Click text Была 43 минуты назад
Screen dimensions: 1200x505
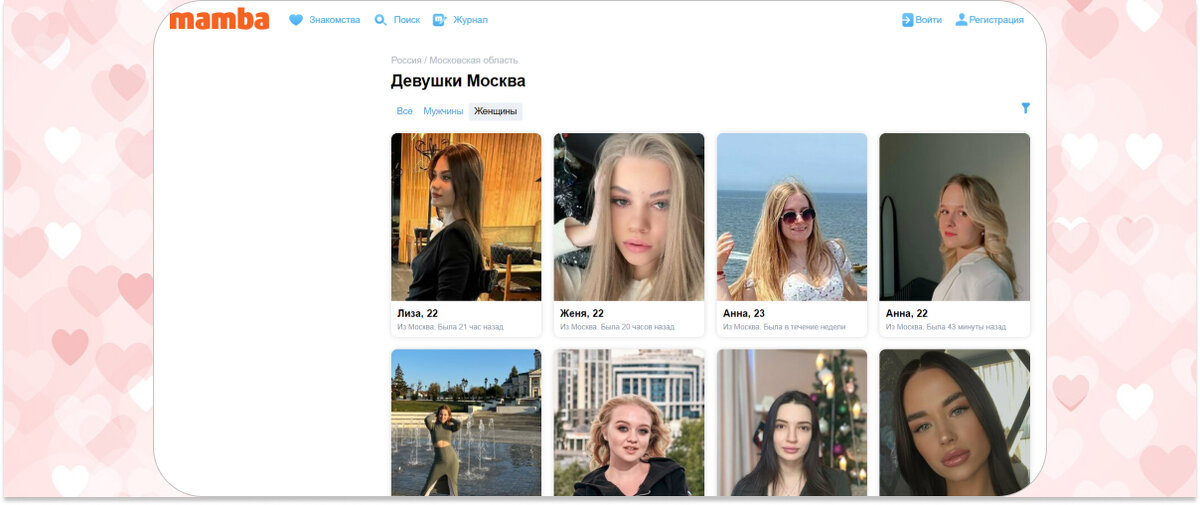966,327
